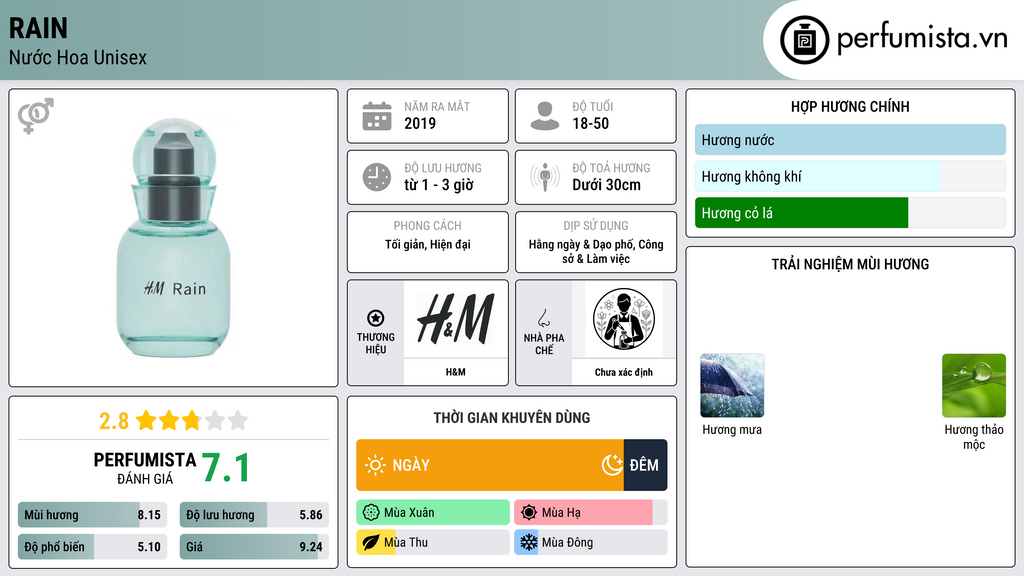Click the H&M brand logo
Image resolution: width=1024 pixels, height=576 pixels.
point(455,319)
